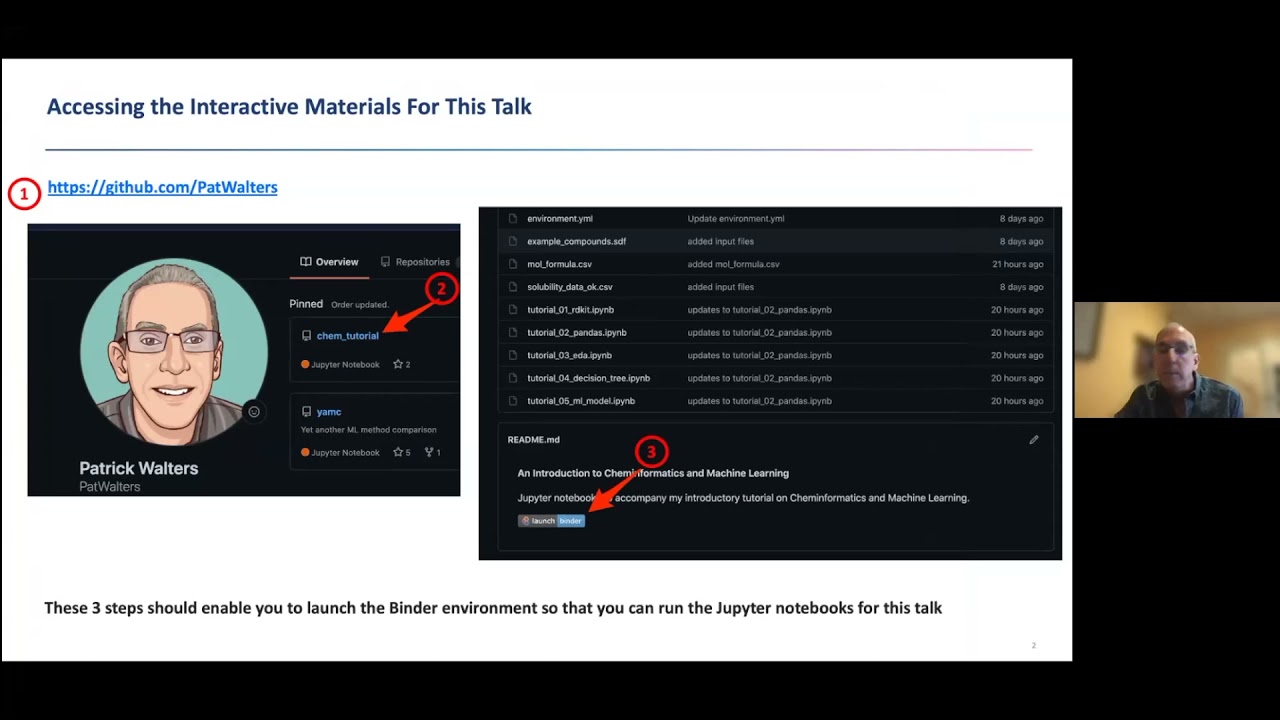
Task: Click the Pinned section label
Action: tap(306, 304)
